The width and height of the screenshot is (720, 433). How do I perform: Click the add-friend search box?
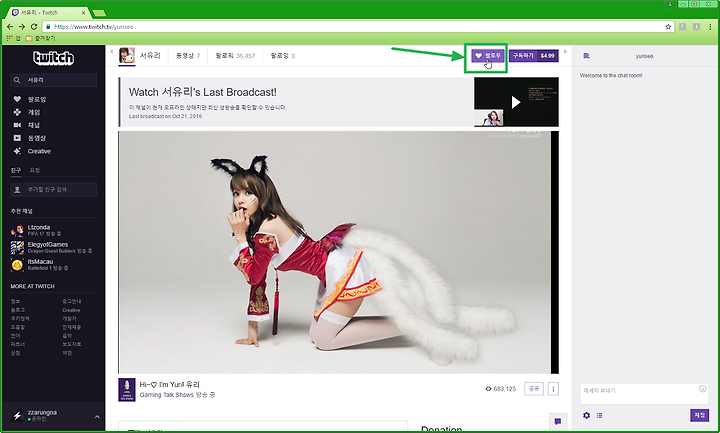(x=54, y=189)
